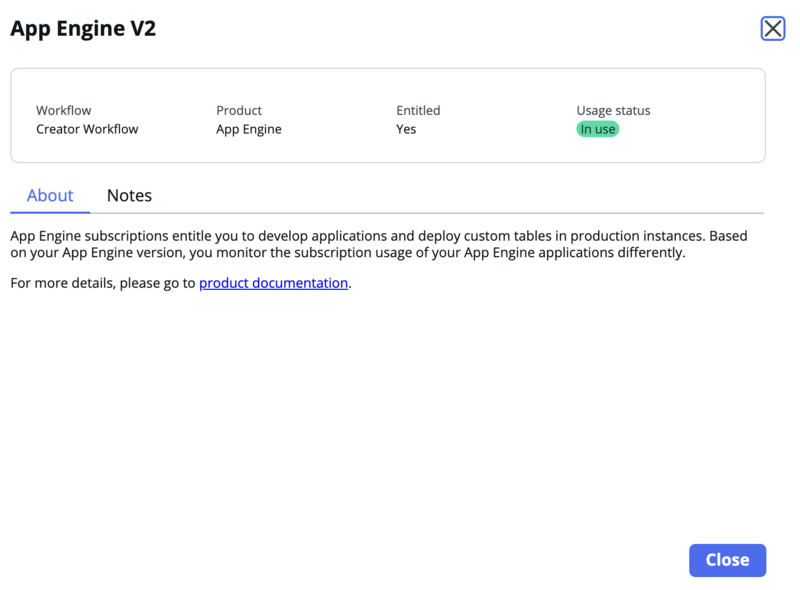
Task: Click the App Engine subscriptions description paragraph
Action: pyautogui.click(x=379, y=244)
